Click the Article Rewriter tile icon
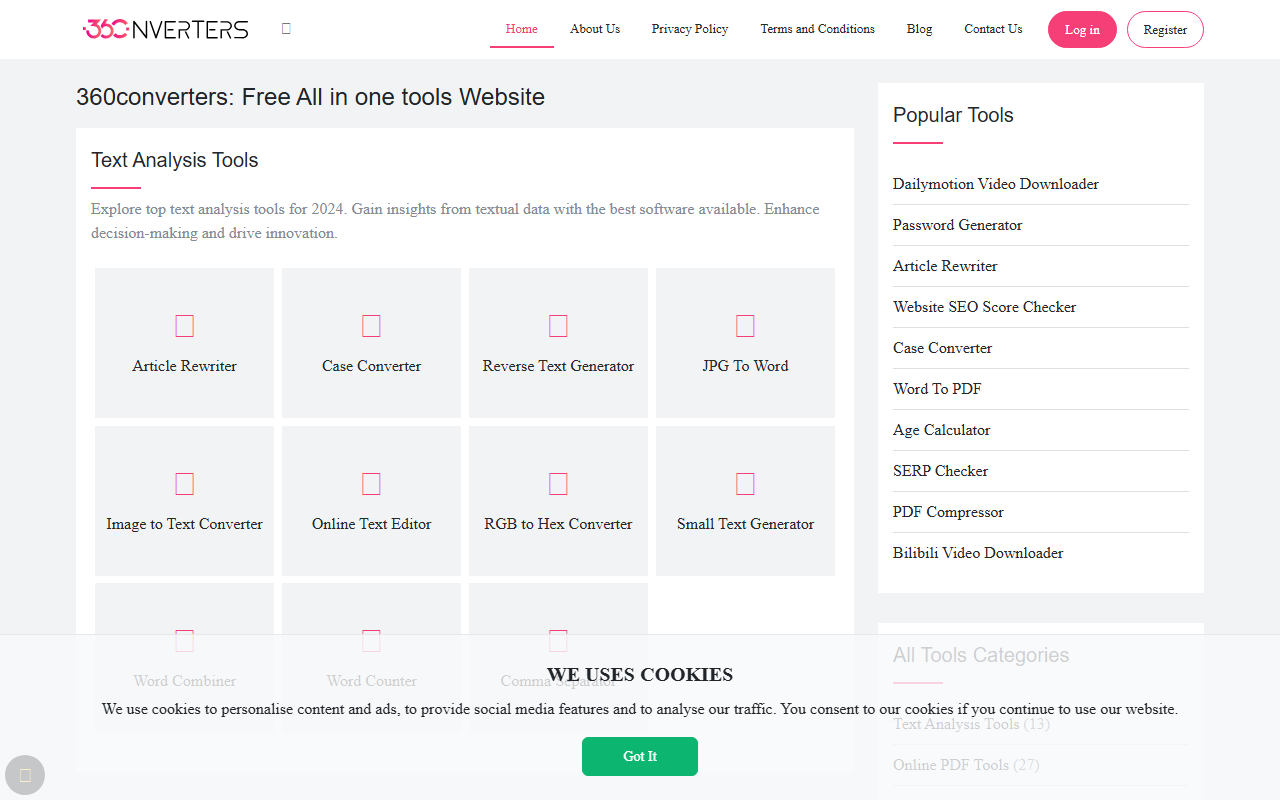1280x800 pixels. tap(184, 326)
